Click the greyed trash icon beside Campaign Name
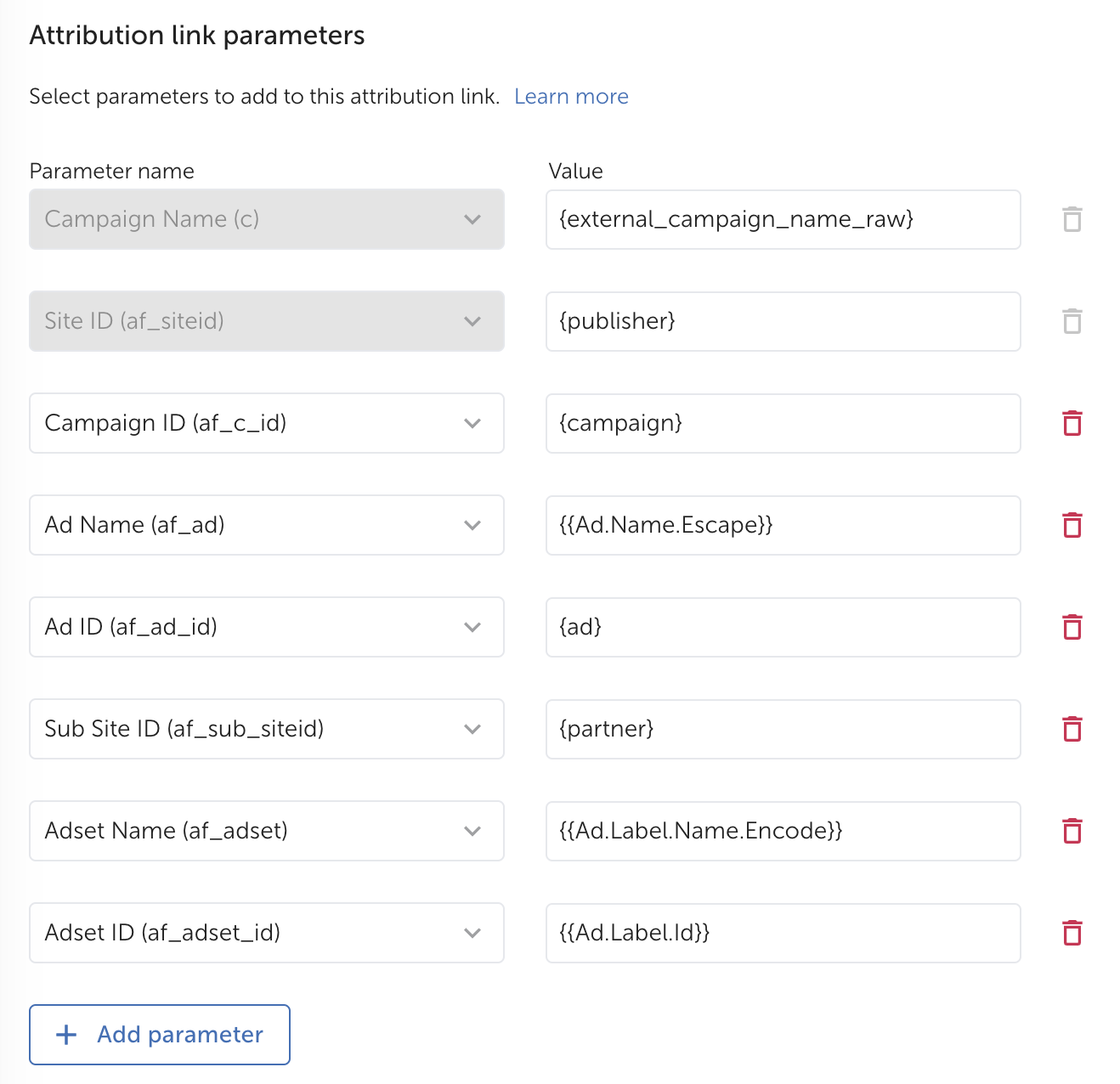 [1072, 219]
